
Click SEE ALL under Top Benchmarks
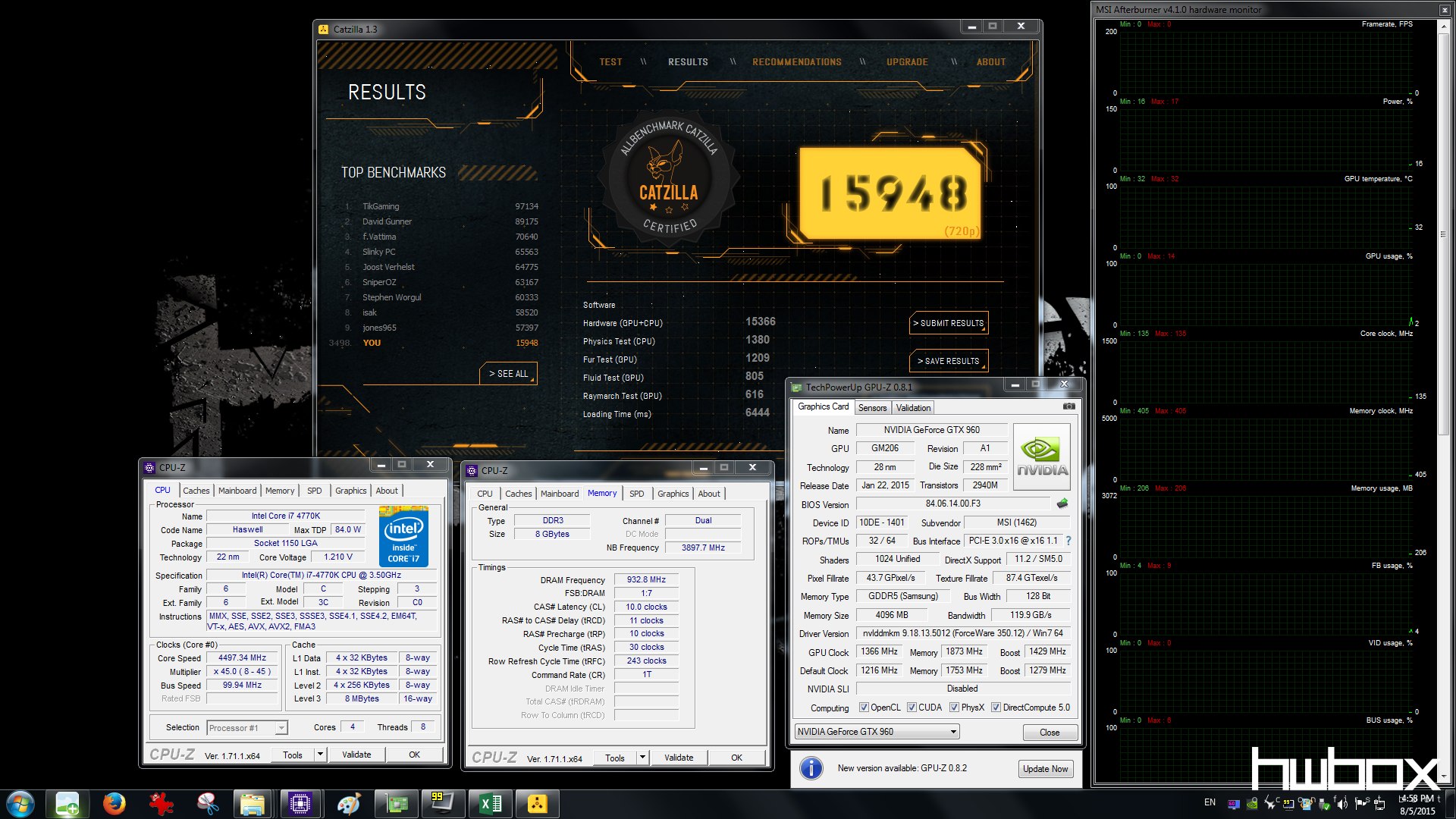coord(508,374)
